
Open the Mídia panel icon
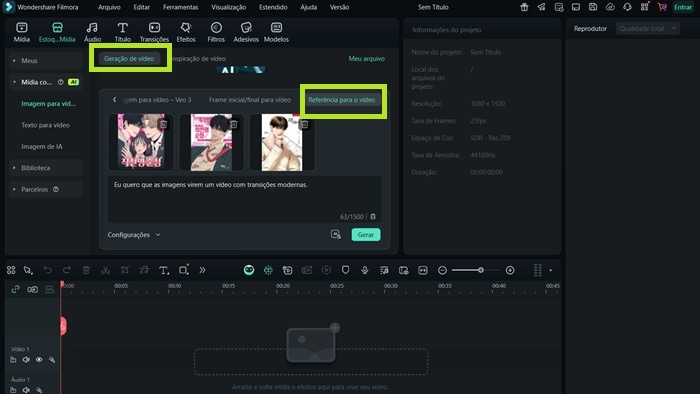tap(21, 28)
